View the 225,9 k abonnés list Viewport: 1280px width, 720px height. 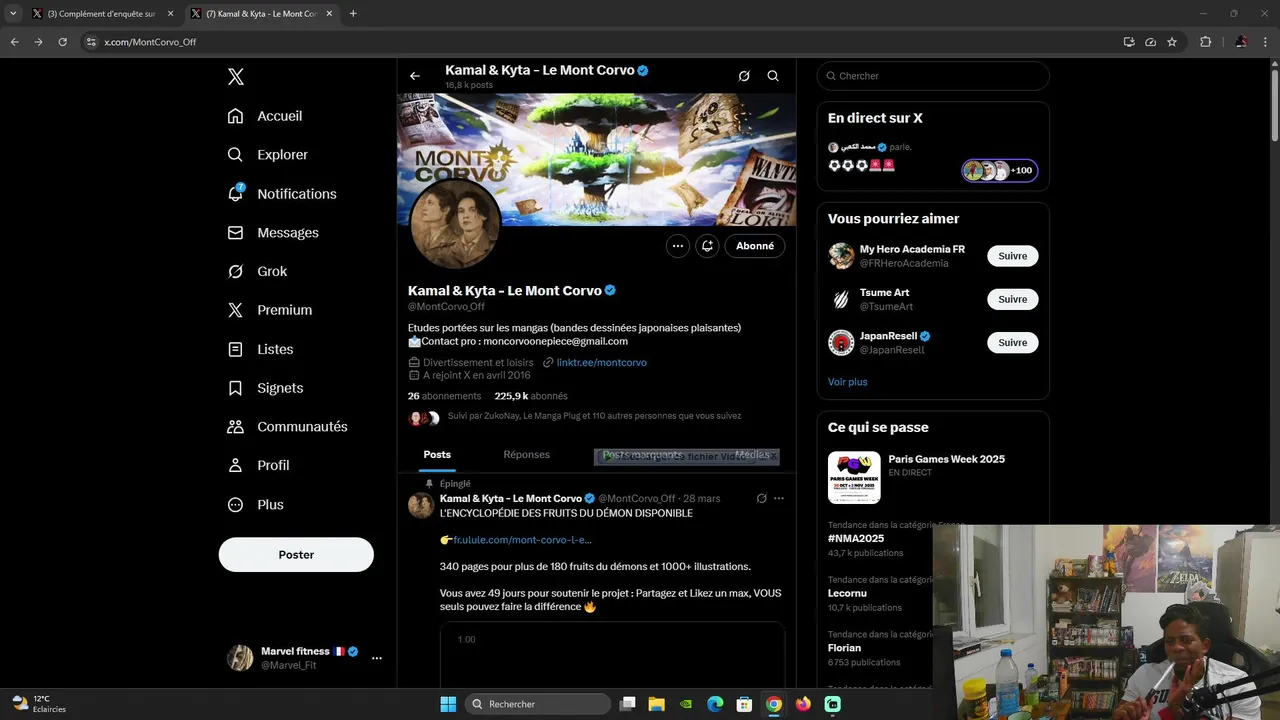pos(531,396)
